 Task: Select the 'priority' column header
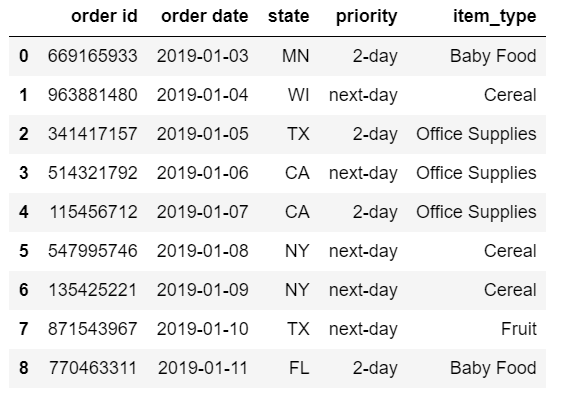367,17
